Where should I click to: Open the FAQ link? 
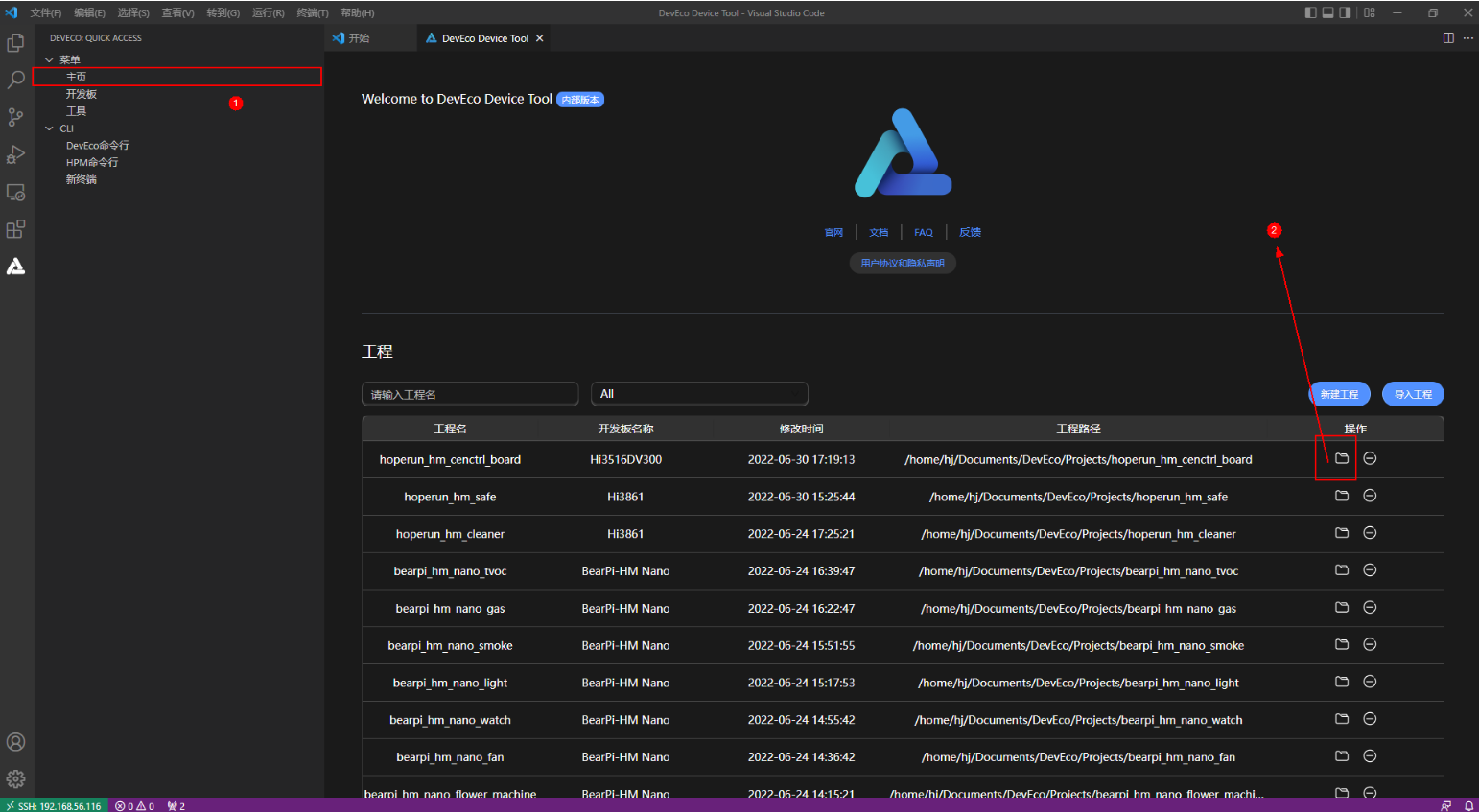(924, 232)
